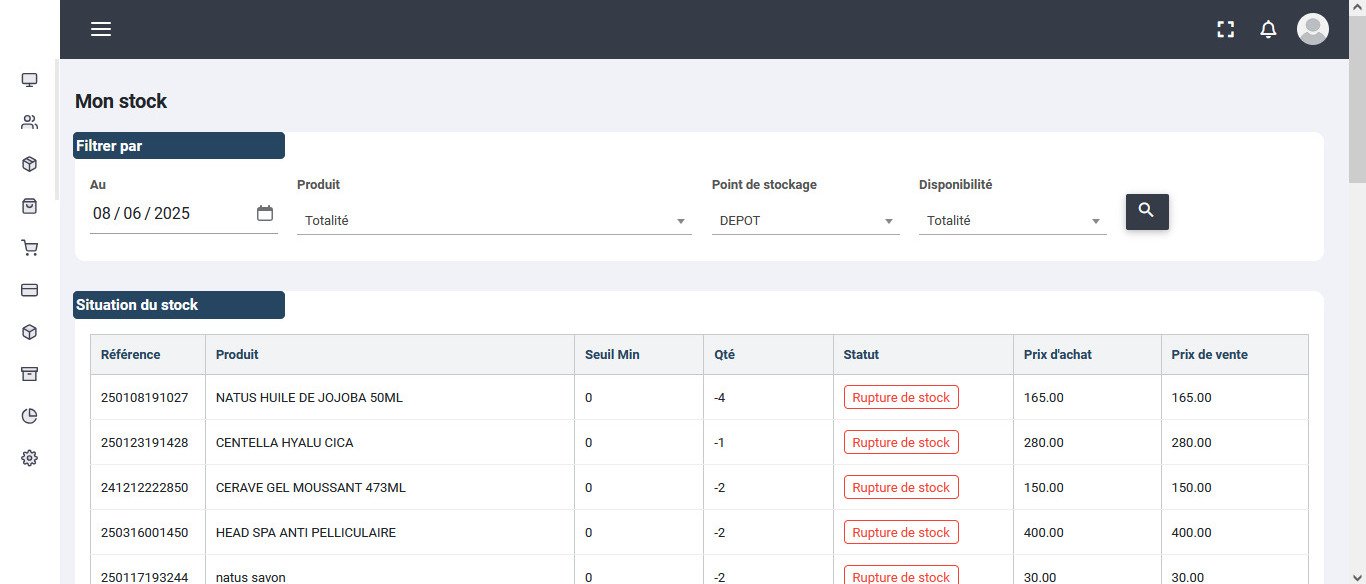Click the calendar icon in the date field

click(x=265, y=213)
